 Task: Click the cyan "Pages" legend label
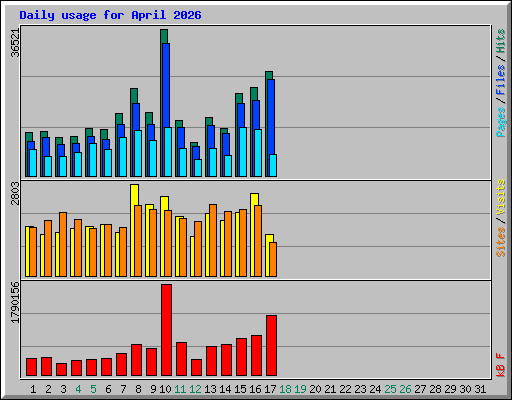pyautogui.click(x=501, y=122)
